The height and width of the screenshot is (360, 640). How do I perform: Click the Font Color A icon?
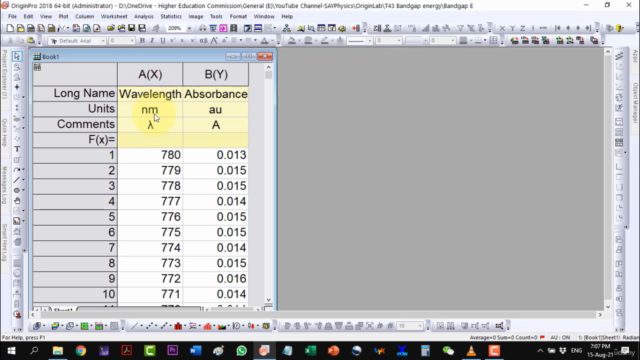pyautogui.click(x=264, y=41)
